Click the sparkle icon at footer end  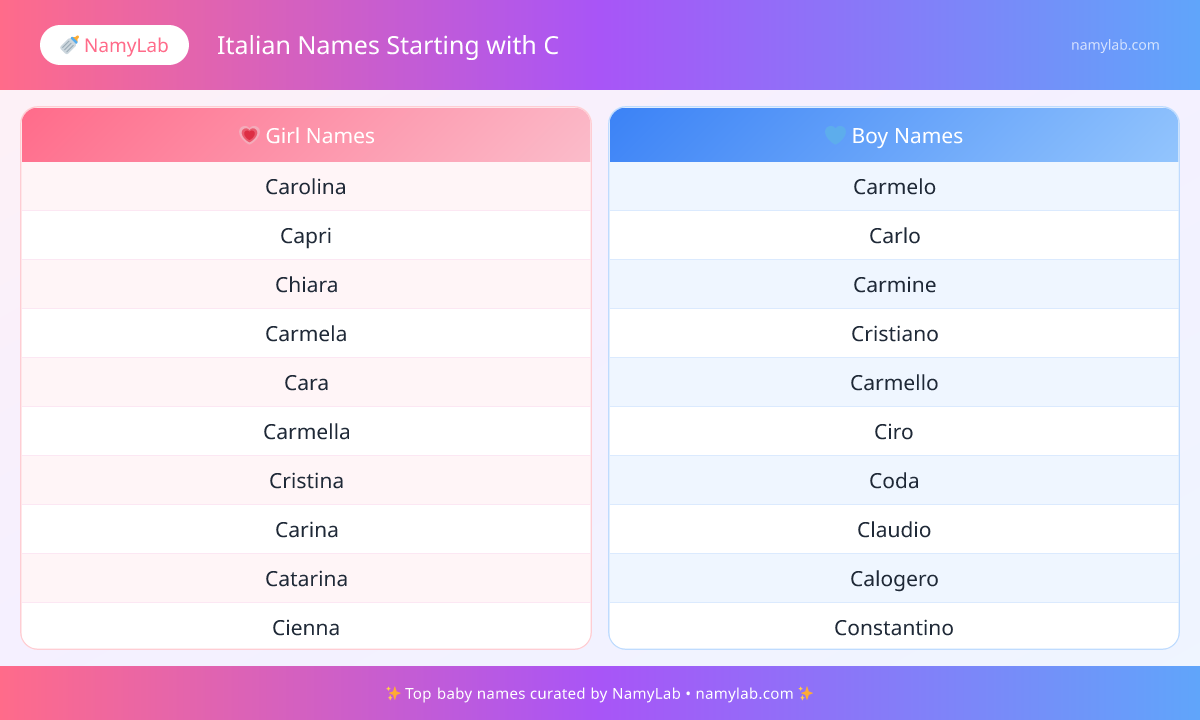coord(806,693)
